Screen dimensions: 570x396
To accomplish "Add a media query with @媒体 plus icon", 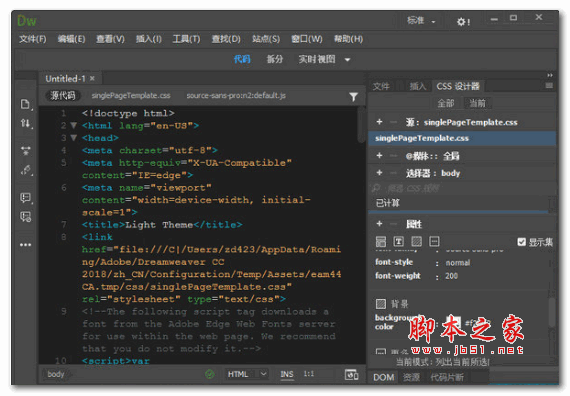I will (x=380, y=156).
